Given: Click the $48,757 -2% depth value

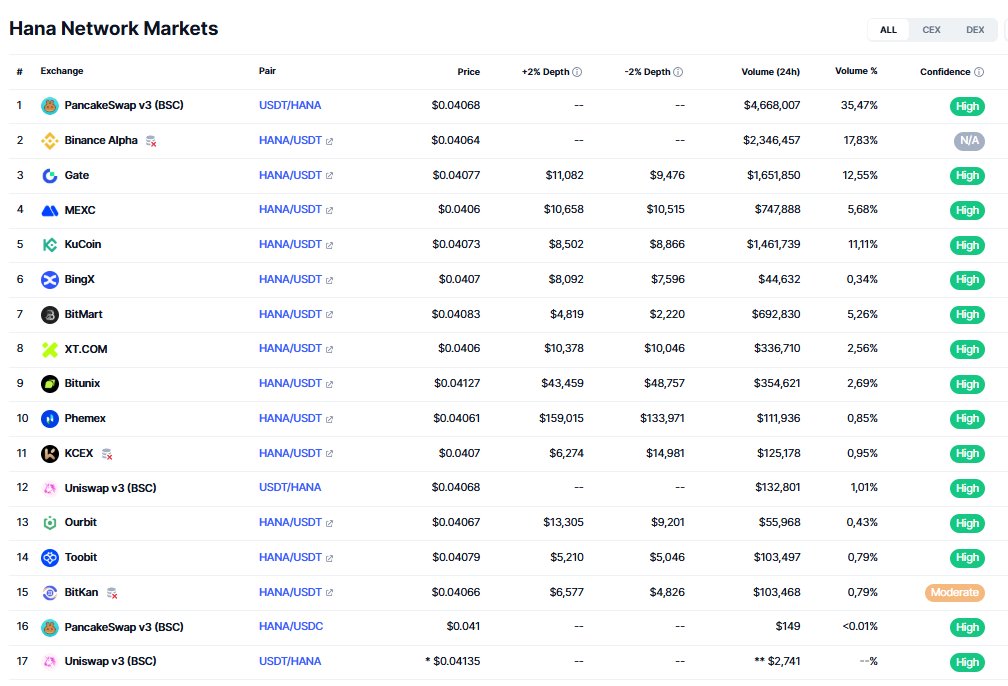Looking at the screenshot, I should click(664, 384).
